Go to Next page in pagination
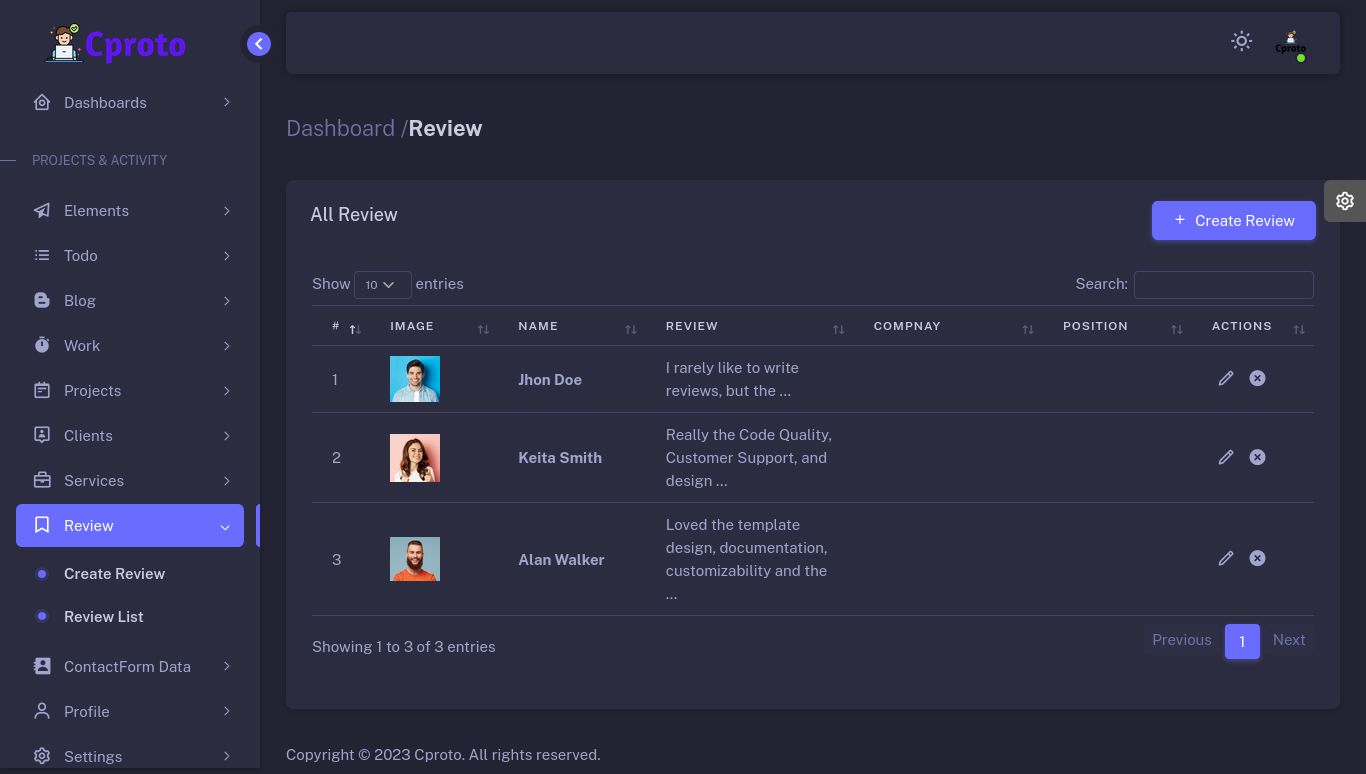The image size is (1366, 774). pyautogui.click(x=1288, y=640)
